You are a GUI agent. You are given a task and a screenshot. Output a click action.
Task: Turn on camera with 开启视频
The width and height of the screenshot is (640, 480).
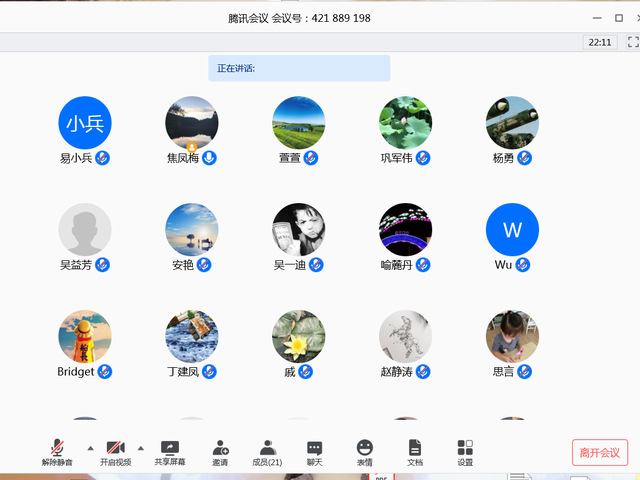point(116,452)
